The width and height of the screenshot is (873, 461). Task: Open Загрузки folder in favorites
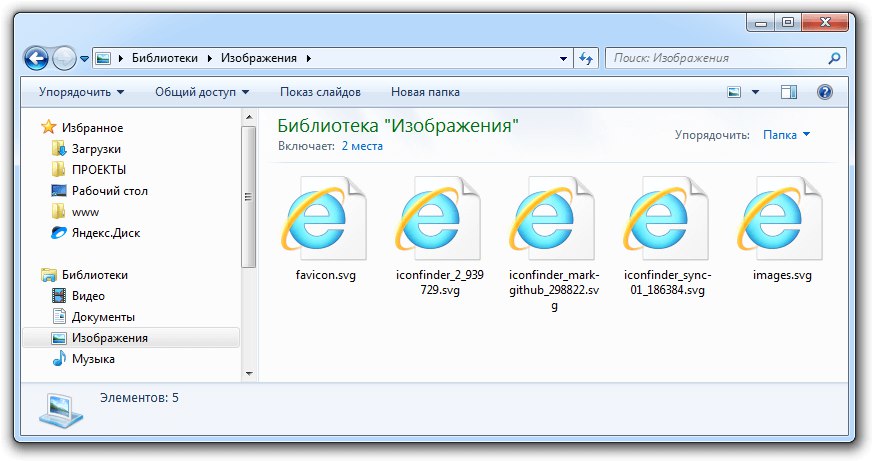(96, 149)
